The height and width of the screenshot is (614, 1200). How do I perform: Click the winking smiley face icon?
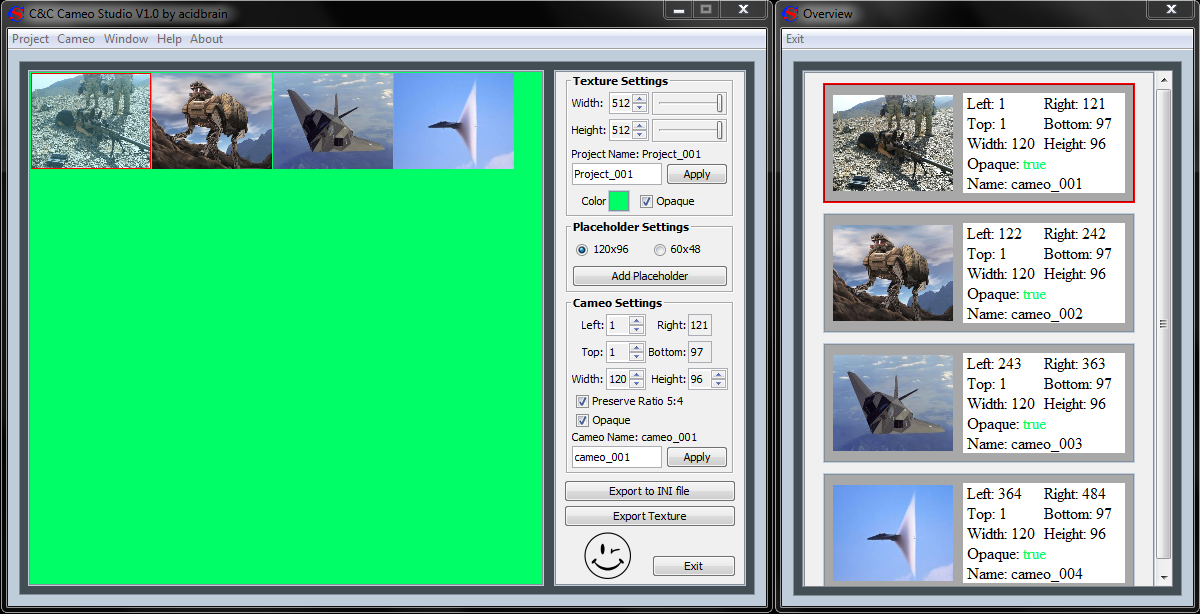click(608, 556)
